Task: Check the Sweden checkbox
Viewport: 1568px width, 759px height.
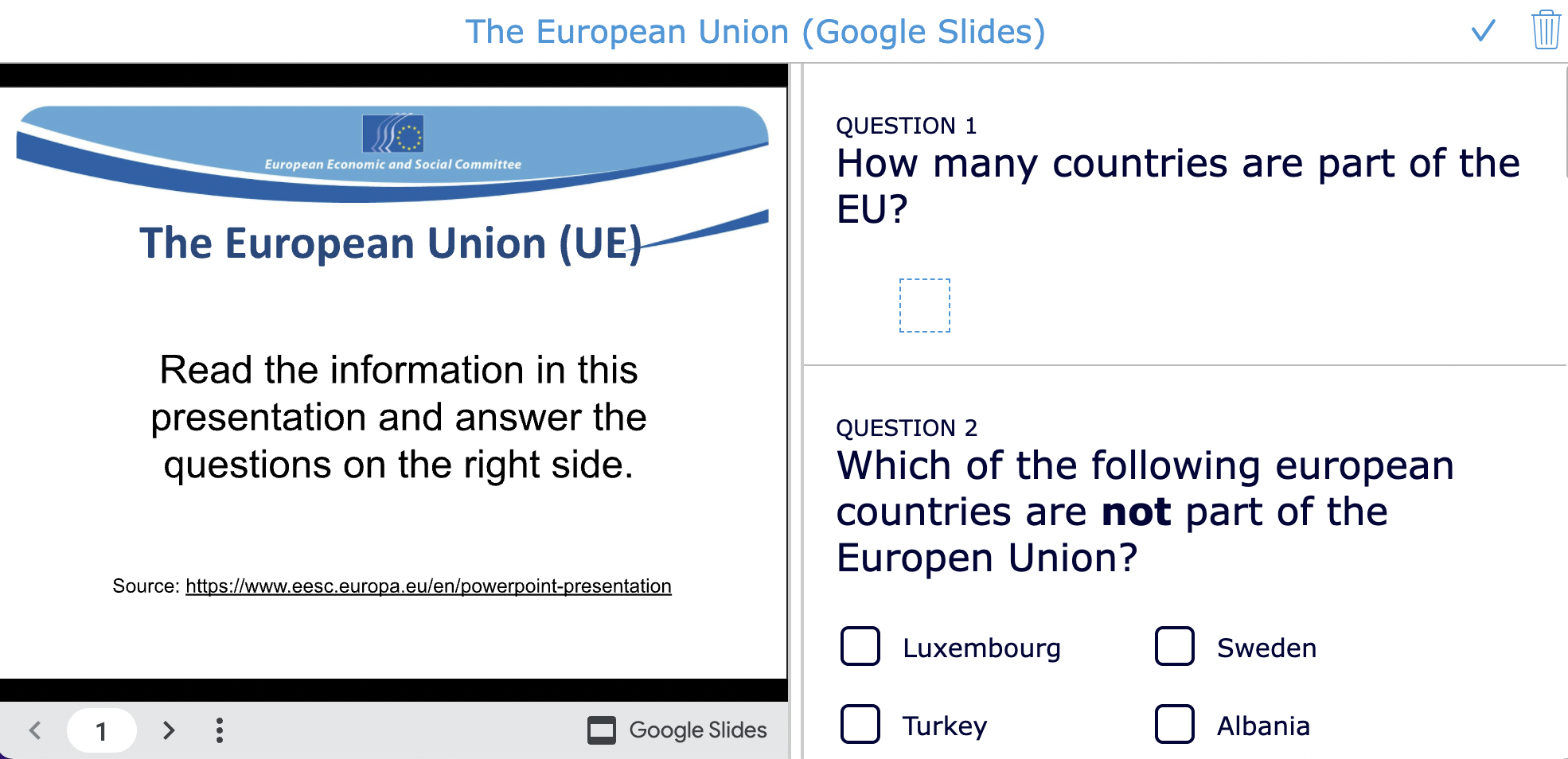Action: (1173, 648)
